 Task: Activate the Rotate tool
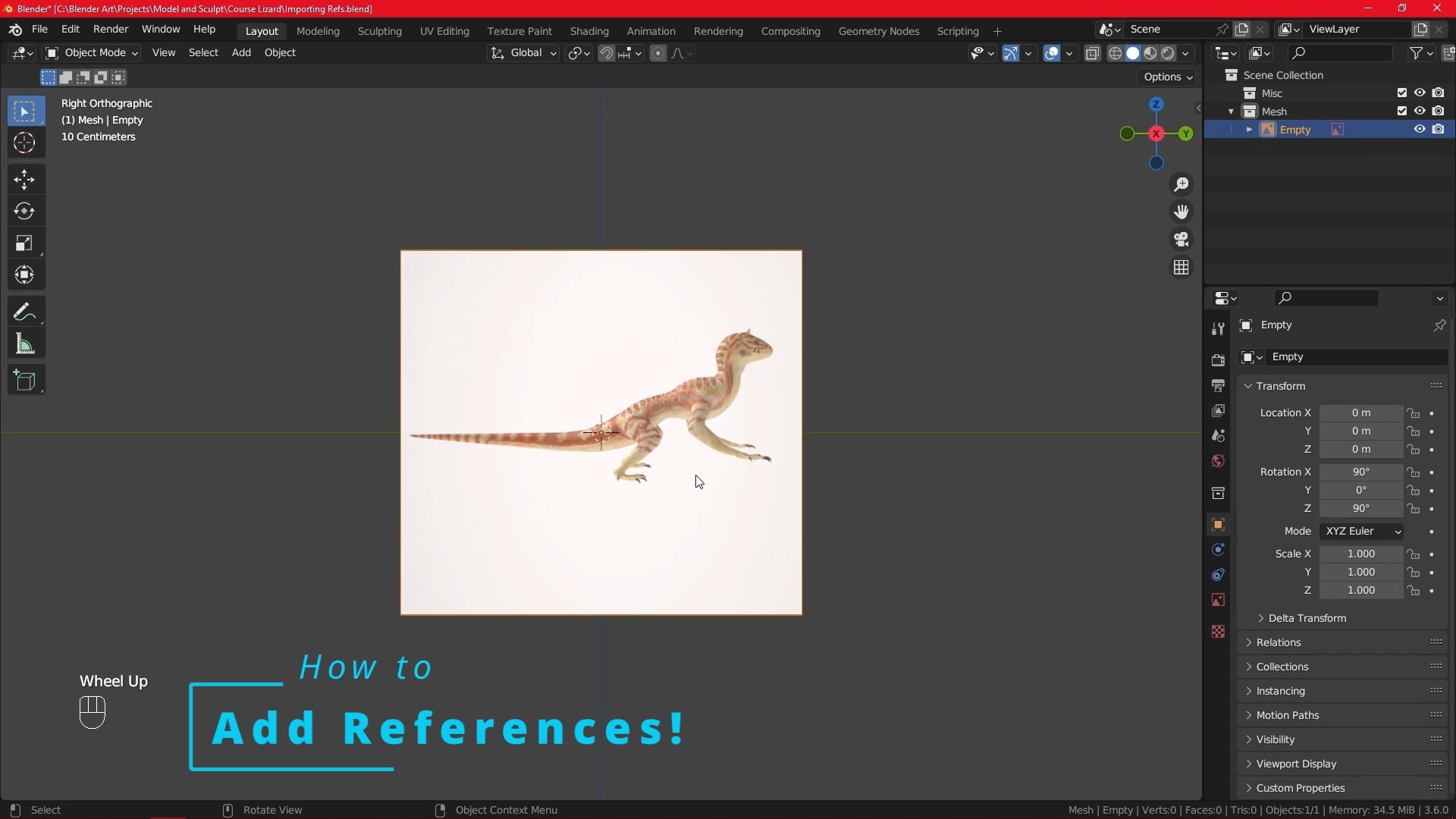[x=25, y=211]
